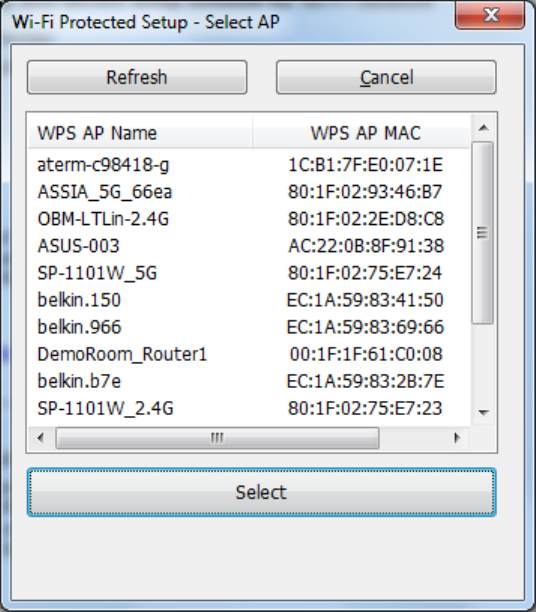536x612 pixels.
Task: Click the left horizontal scroll arrow
Action: [40, 438]
